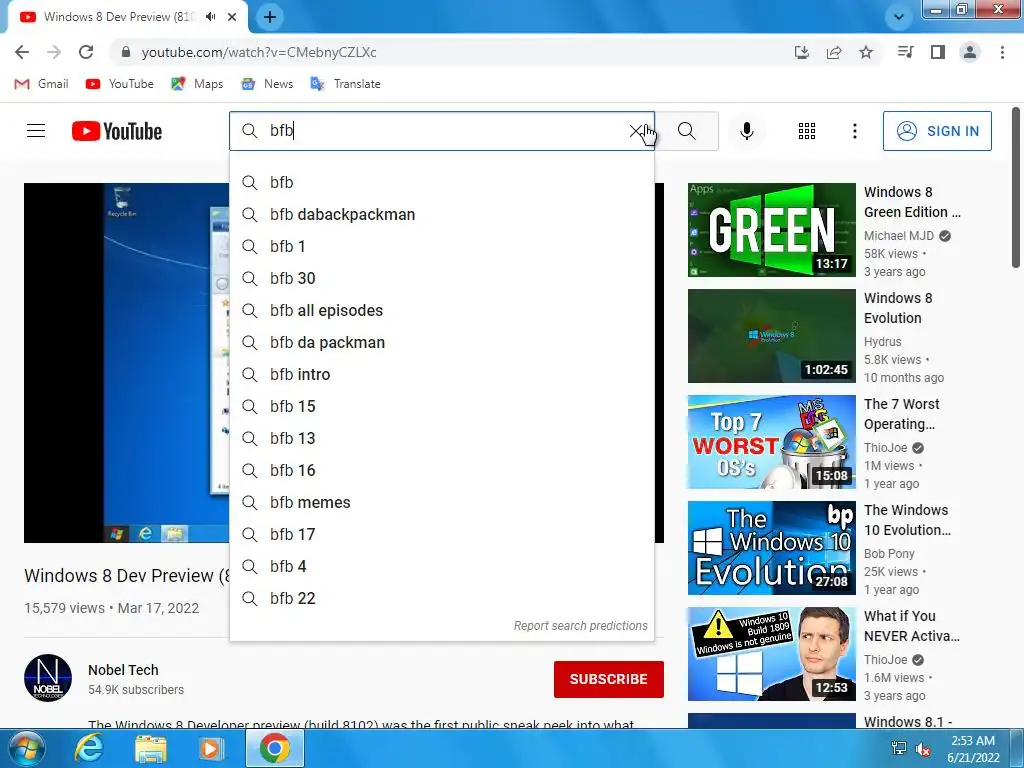This screenshot has height=768, width=1024.
Task: Share this page icon in address bar
Action: (x=834, y=52)
